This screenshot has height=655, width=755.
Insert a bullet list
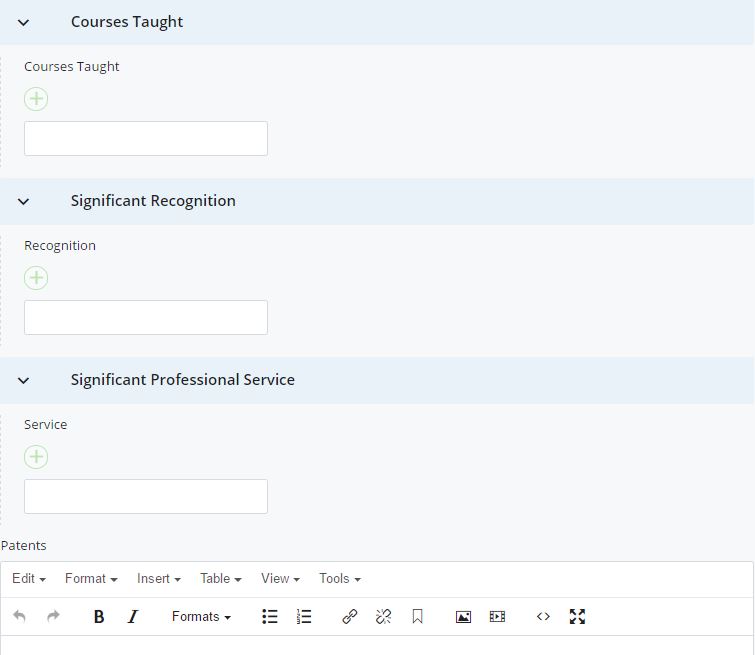pyautogui.click(x=270, y=617)
